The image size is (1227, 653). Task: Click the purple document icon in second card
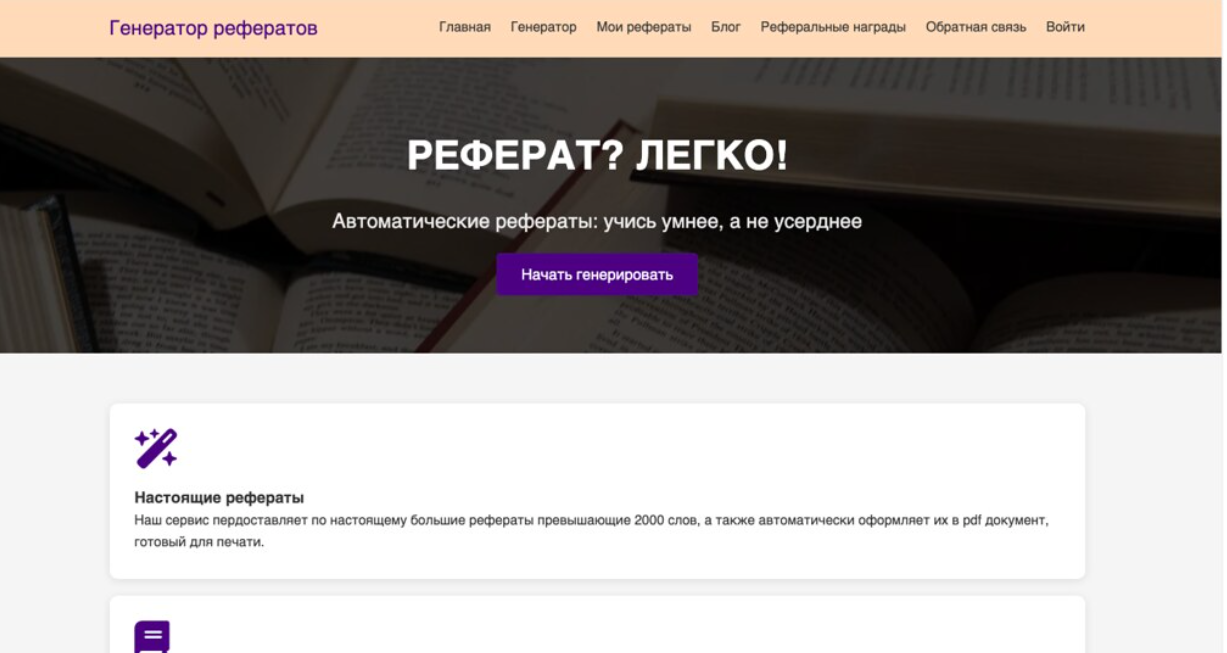152,637
